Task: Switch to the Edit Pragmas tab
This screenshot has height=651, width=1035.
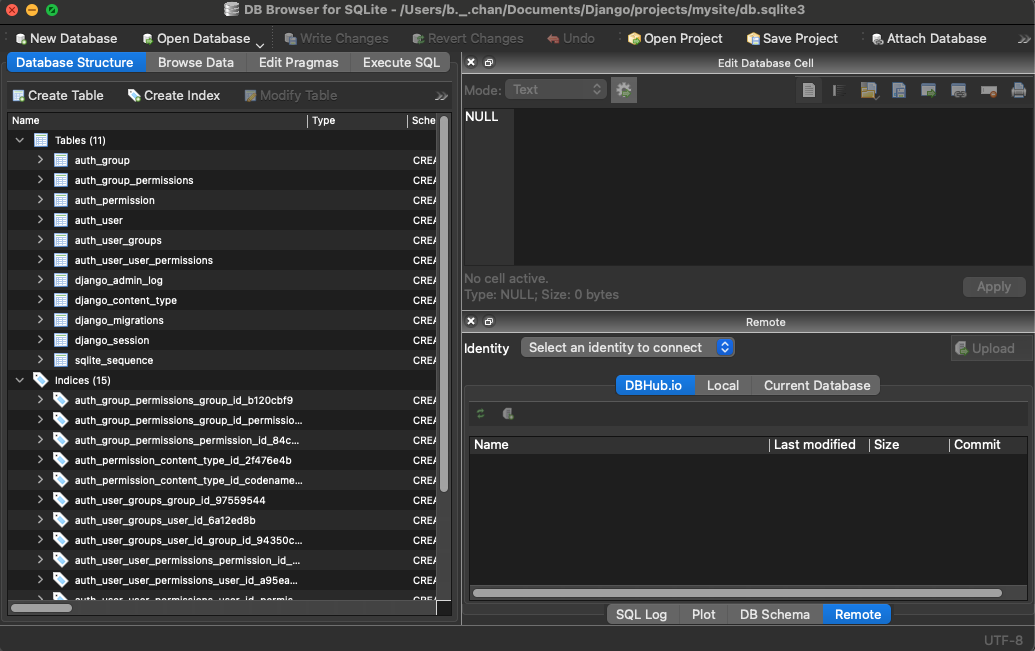Action: pos(298,62)
